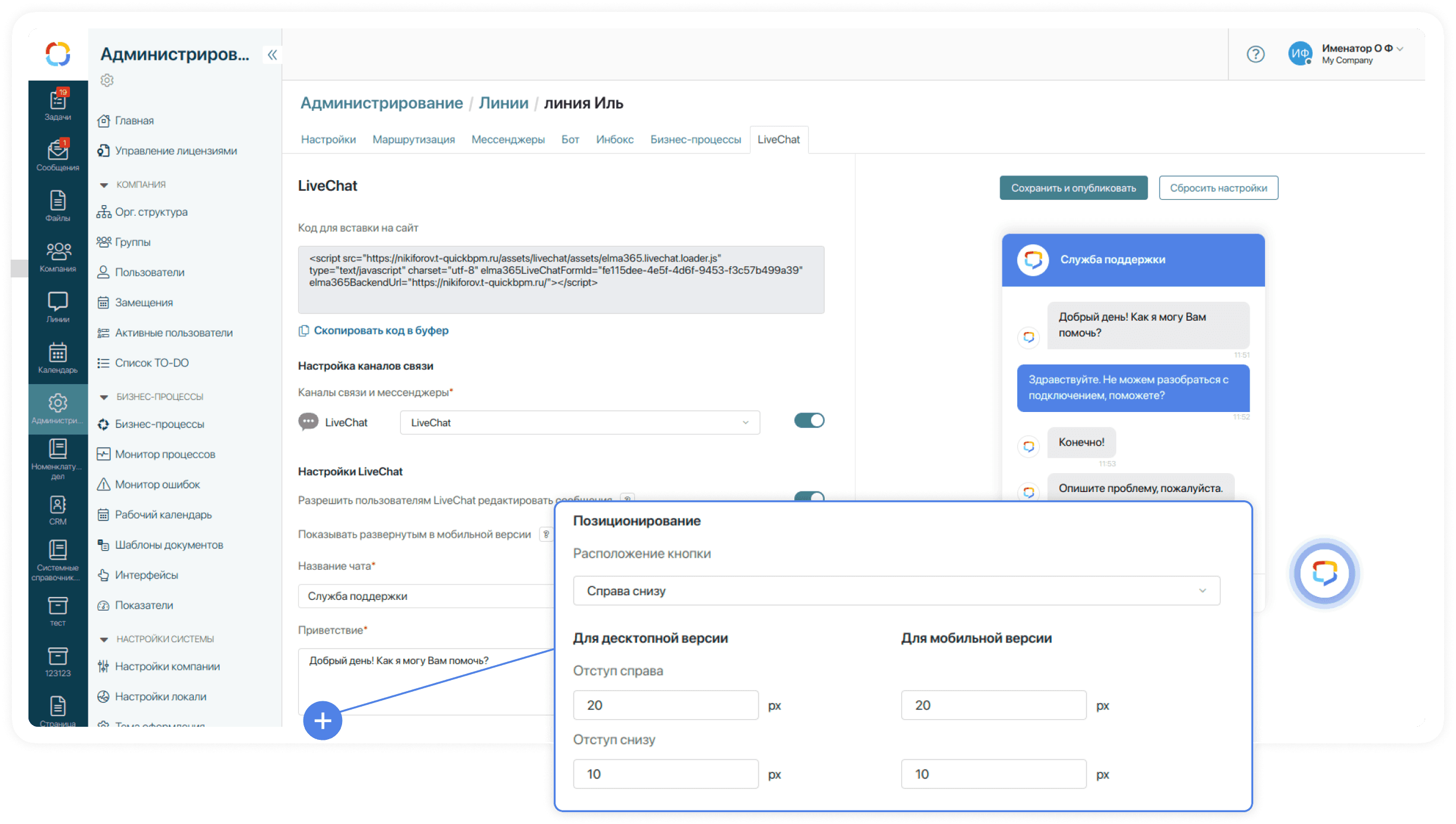
Task: Collapse the БИЗНЕС-ПРОЦЕССЫ section
Action: tap(104, 397)
